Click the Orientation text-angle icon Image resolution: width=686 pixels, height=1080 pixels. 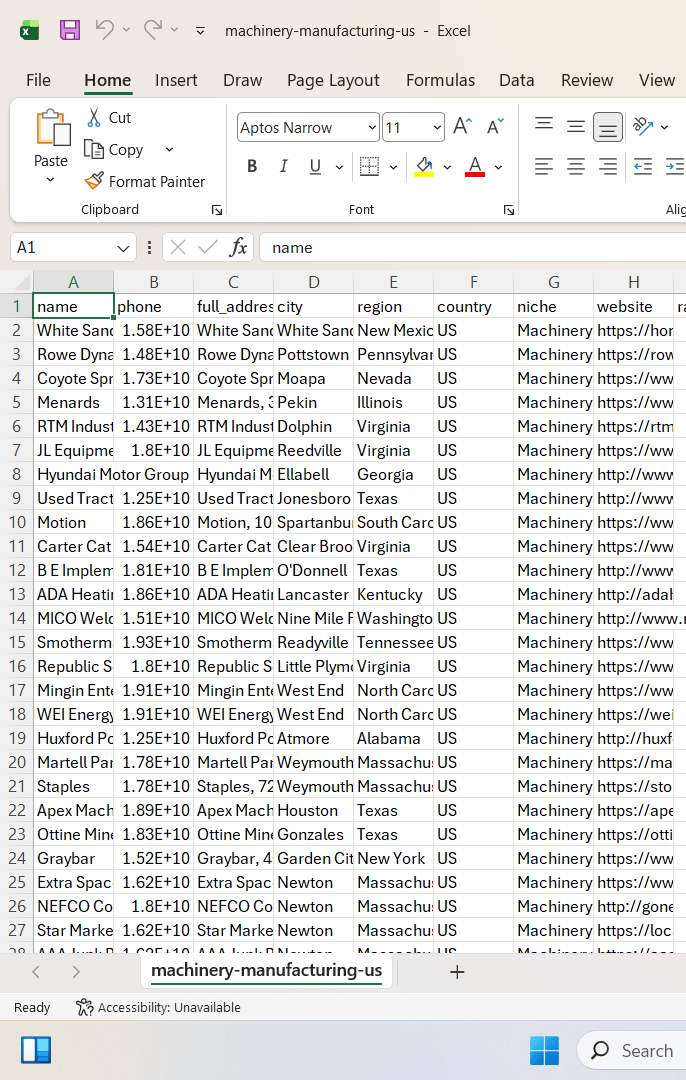click(643, 126)
